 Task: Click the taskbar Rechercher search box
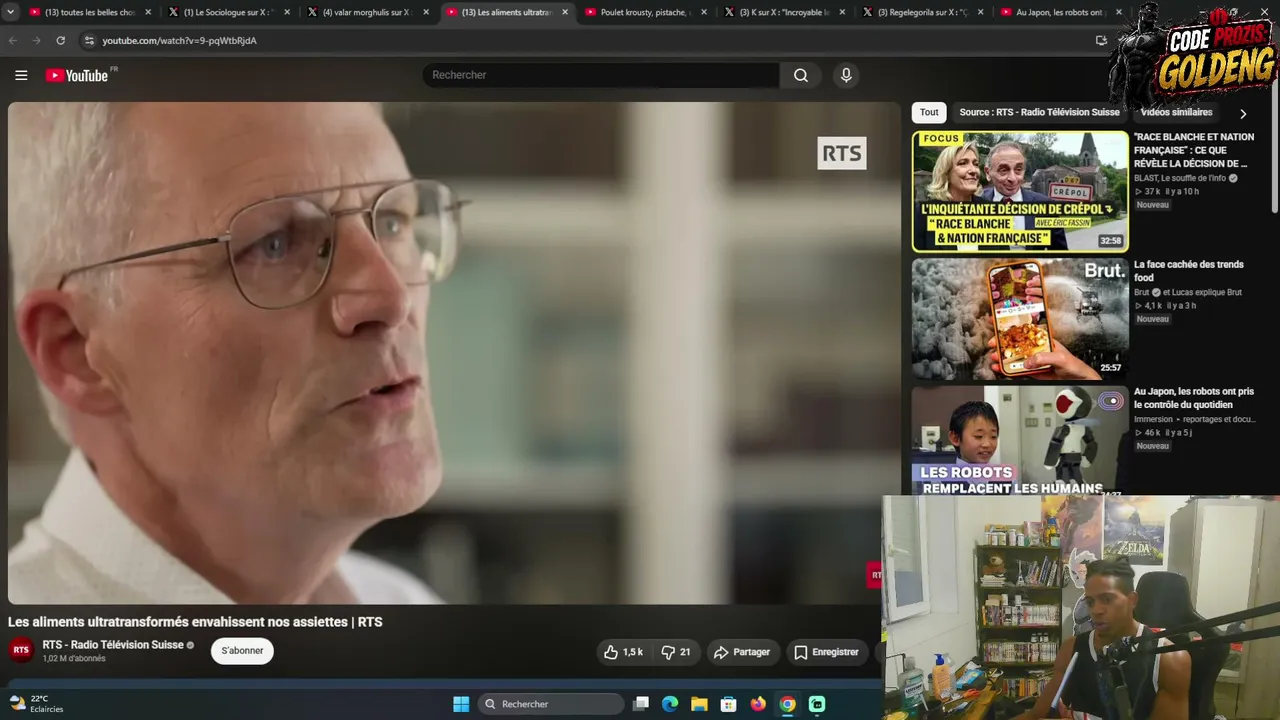point(551,704)
